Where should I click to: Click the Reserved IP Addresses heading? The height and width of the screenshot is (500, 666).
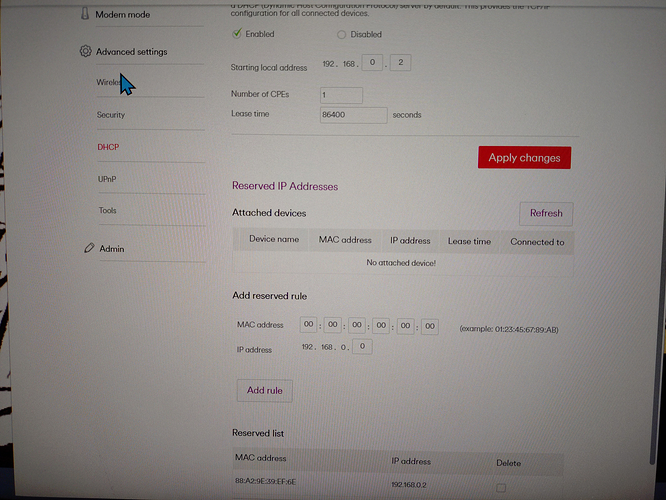click(x=285, y=186)
